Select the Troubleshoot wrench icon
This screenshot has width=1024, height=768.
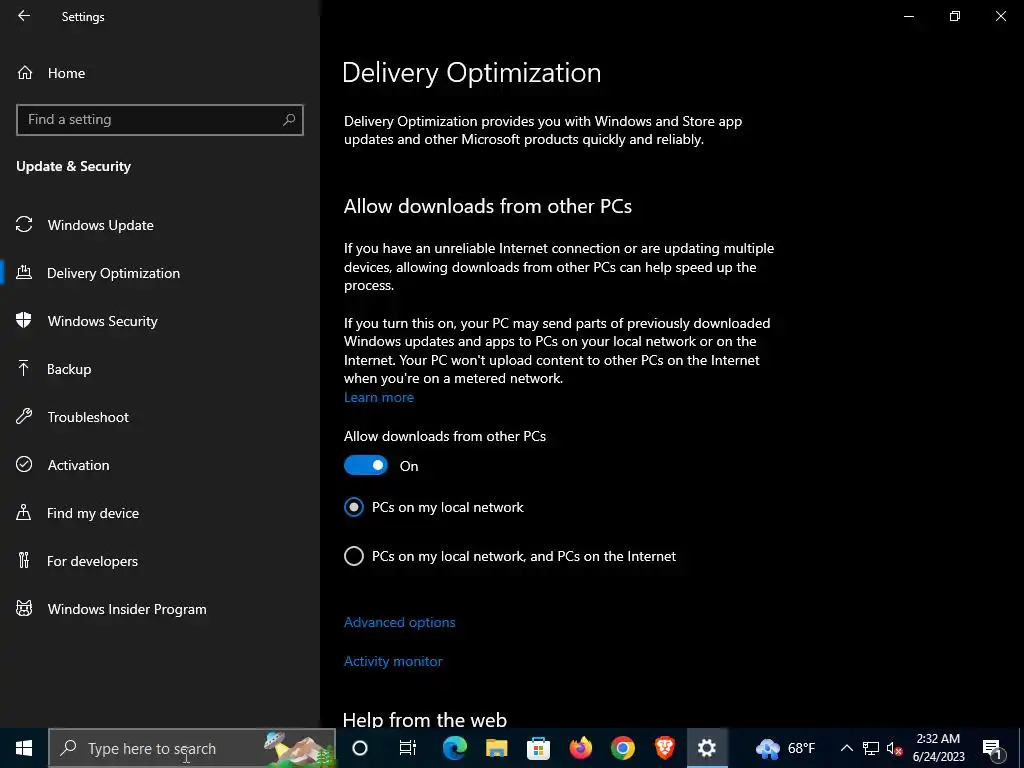pyautogui.click(x=24, y=417)
